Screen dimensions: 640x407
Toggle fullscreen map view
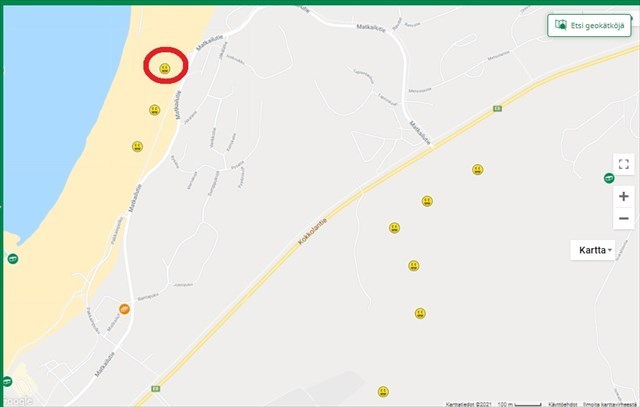click(x=624, y=164)
